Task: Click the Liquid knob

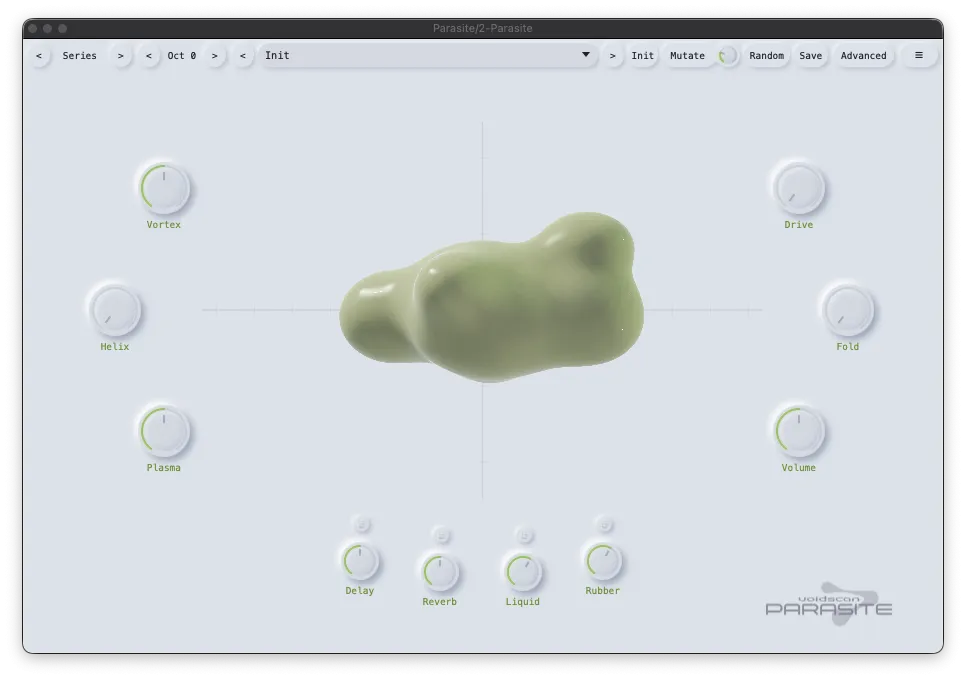Action: [523, 572]
